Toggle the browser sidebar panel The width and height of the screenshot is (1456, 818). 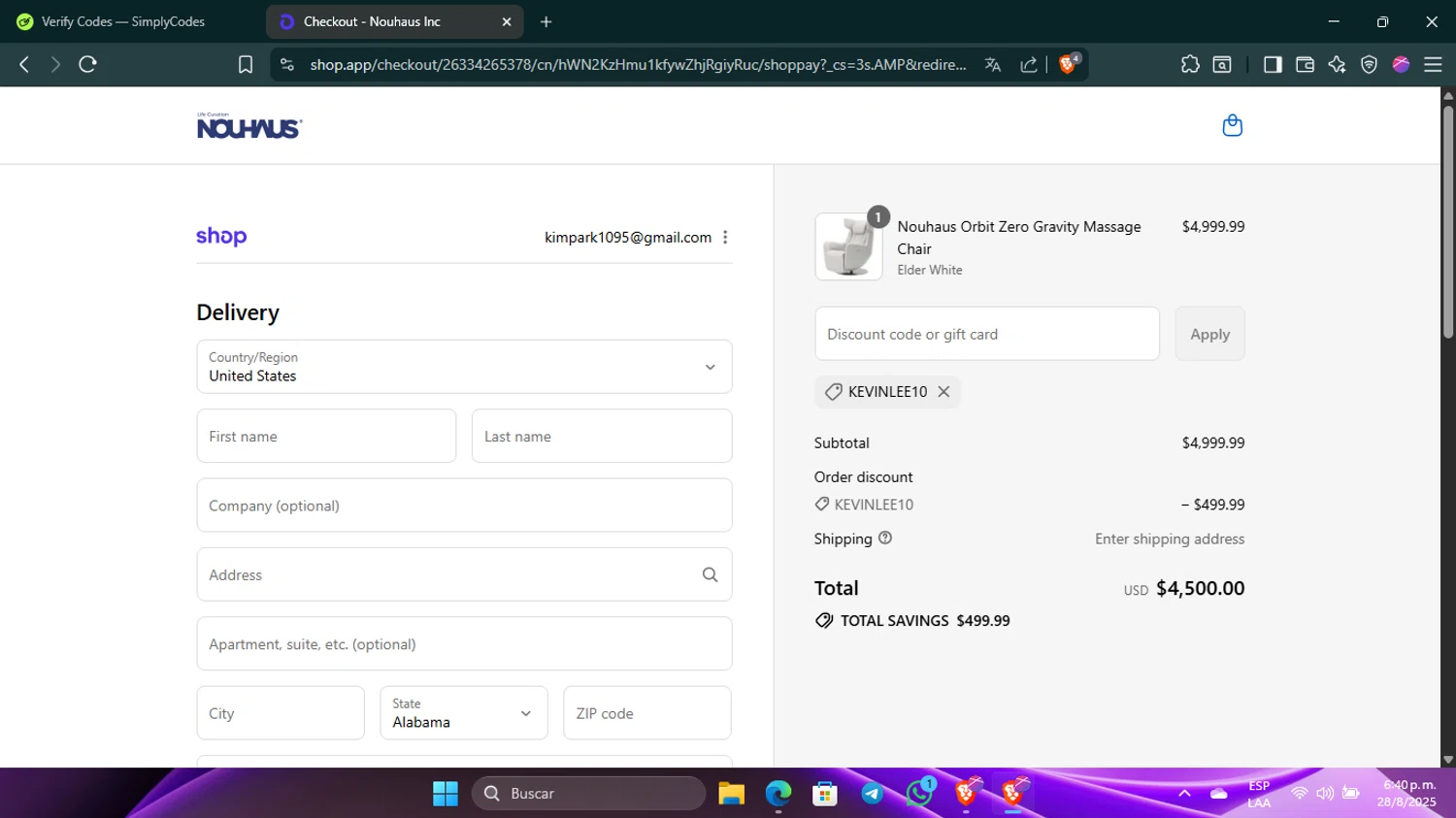[x=1273, y=64]
